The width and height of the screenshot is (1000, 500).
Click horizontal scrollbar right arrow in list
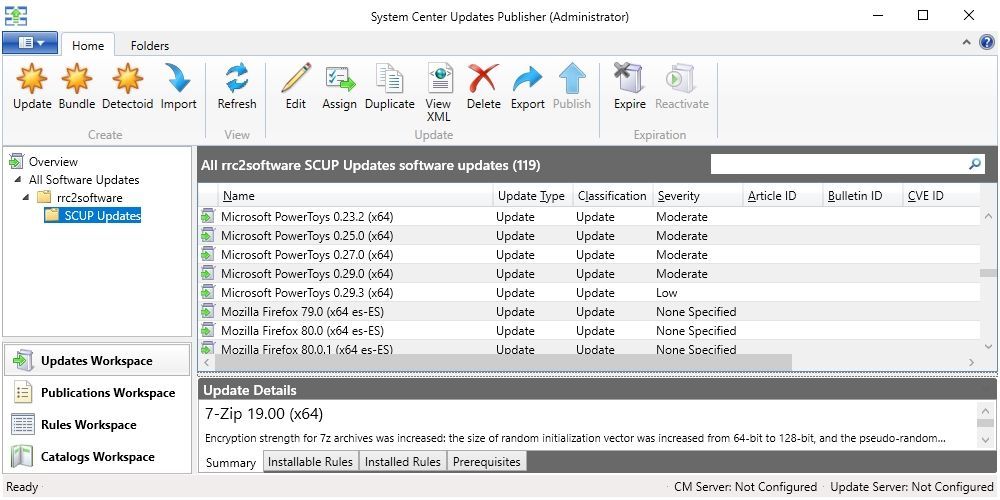coord(971,362)
